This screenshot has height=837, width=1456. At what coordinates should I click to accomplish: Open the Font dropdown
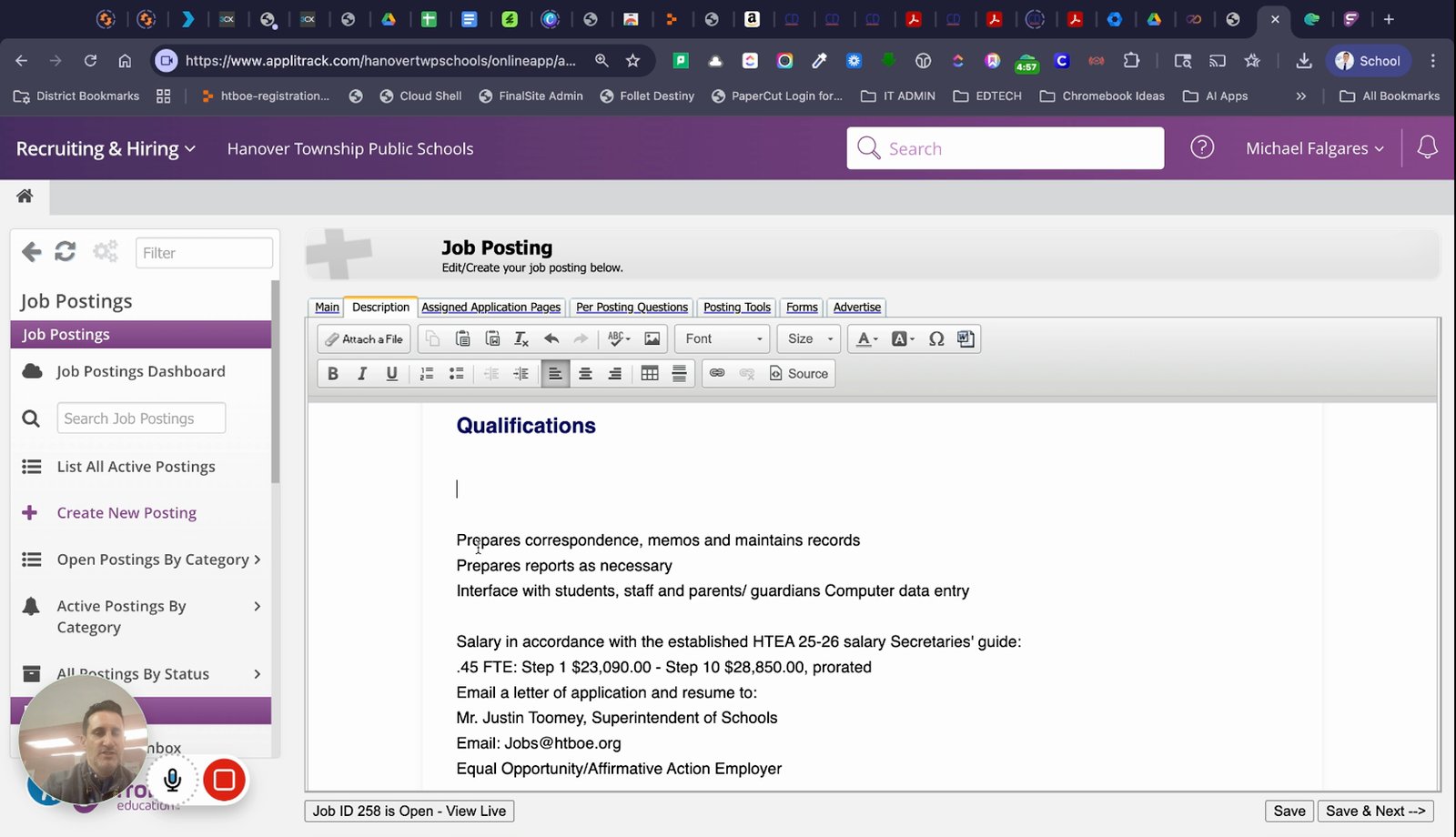coord(723,338)
